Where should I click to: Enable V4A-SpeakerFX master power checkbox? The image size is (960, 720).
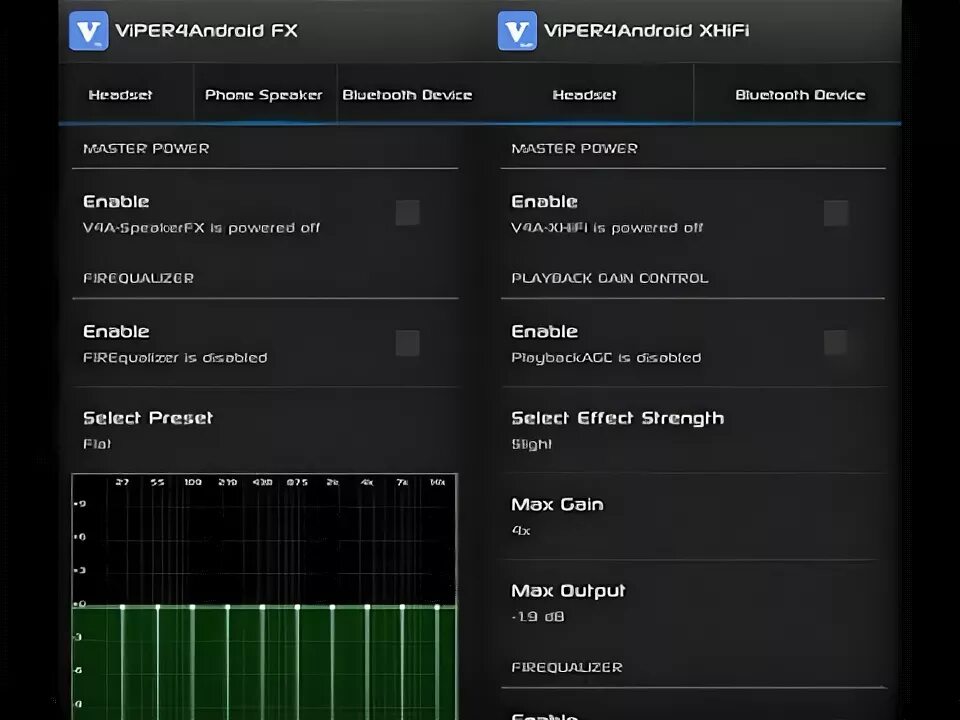pyautogui.click(x=408, y=213)
